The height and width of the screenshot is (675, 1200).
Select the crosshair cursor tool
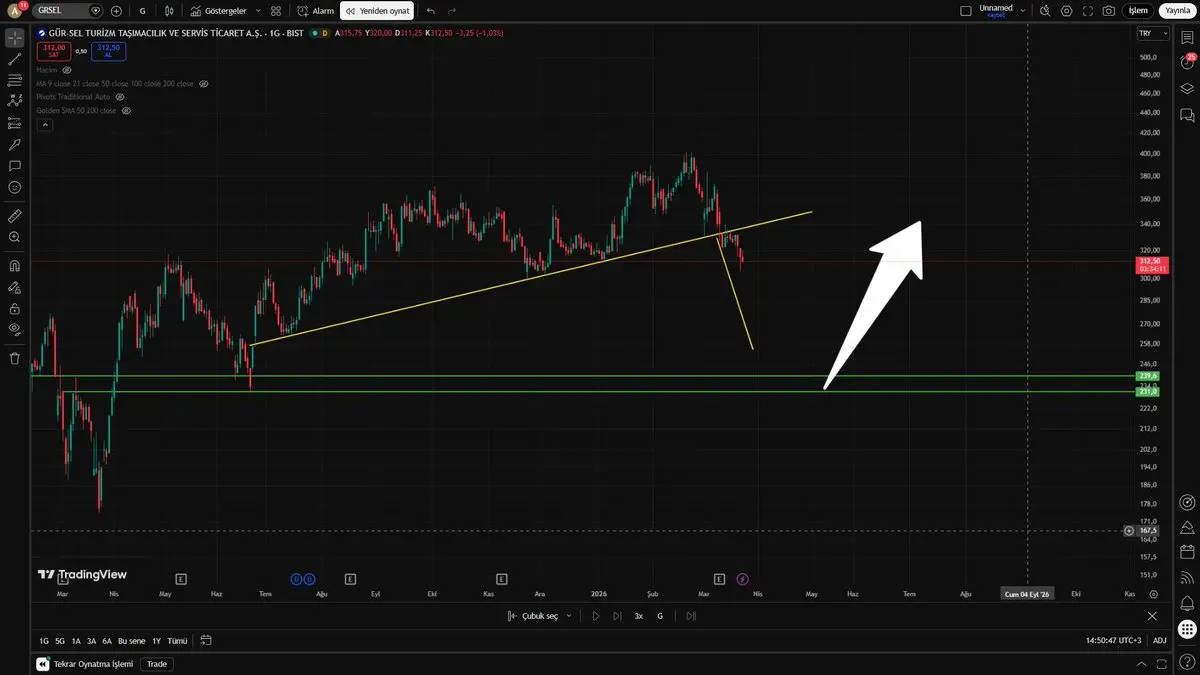coord(14,38)
